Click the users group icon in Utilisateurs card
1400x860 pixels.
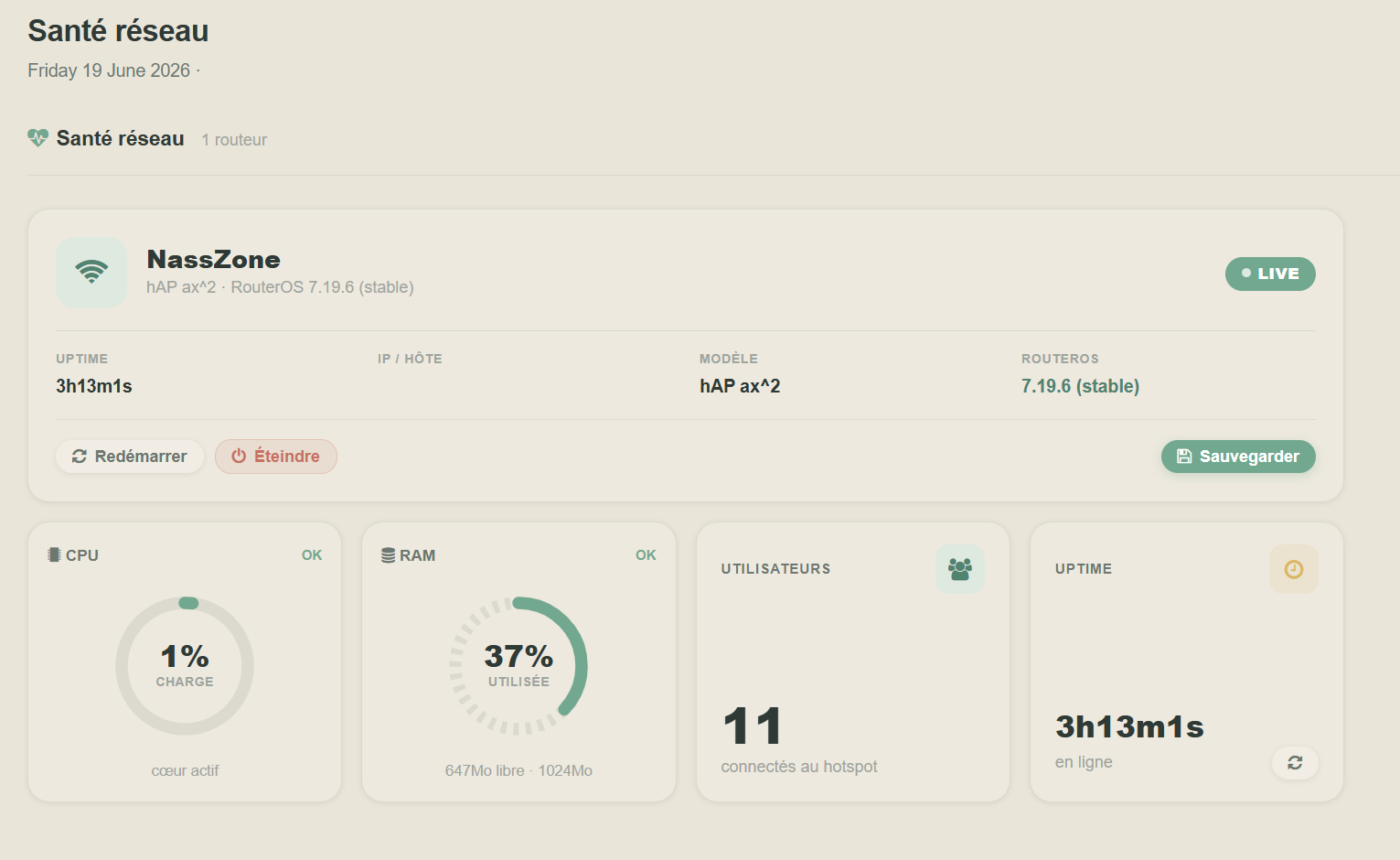[x=960, y=569]
